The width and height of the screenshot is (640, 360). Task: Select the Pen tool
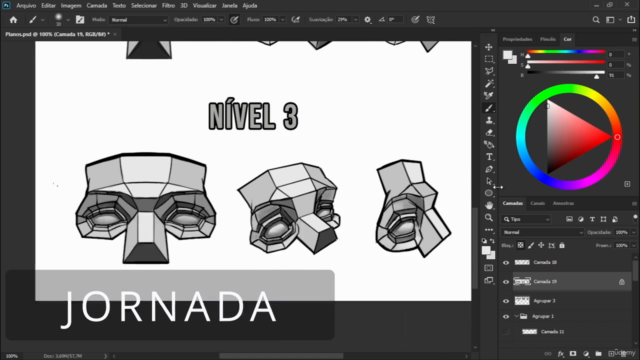[489, 169]
